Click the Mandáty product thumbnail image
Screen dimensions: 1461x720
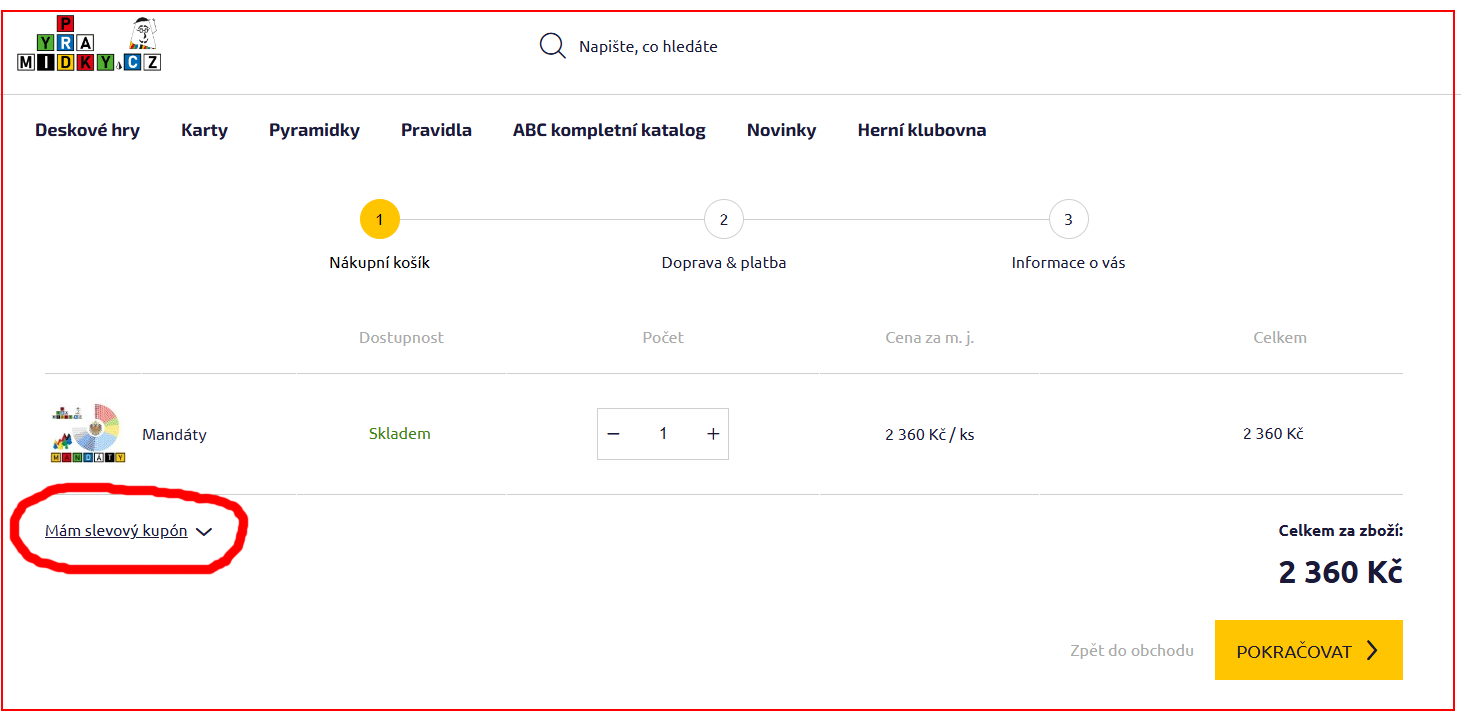click(88, 434)
